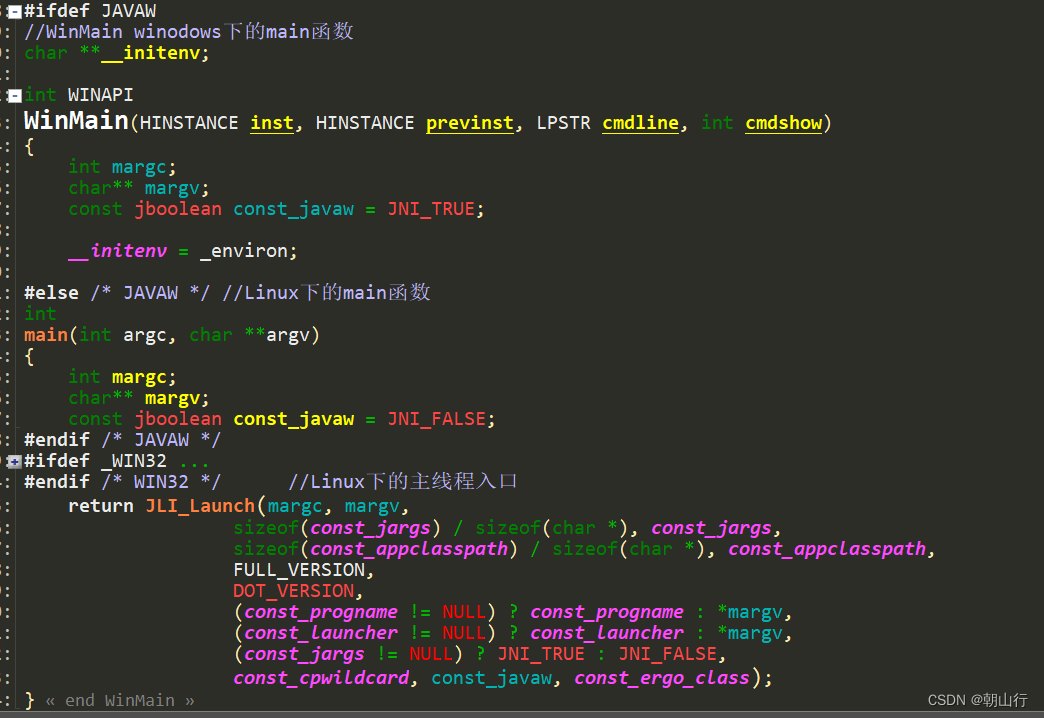Click JNI_TRUE in the const_javaw assignment
The height and width of the screenshot is (718, 1044).
tap(431, 209)
